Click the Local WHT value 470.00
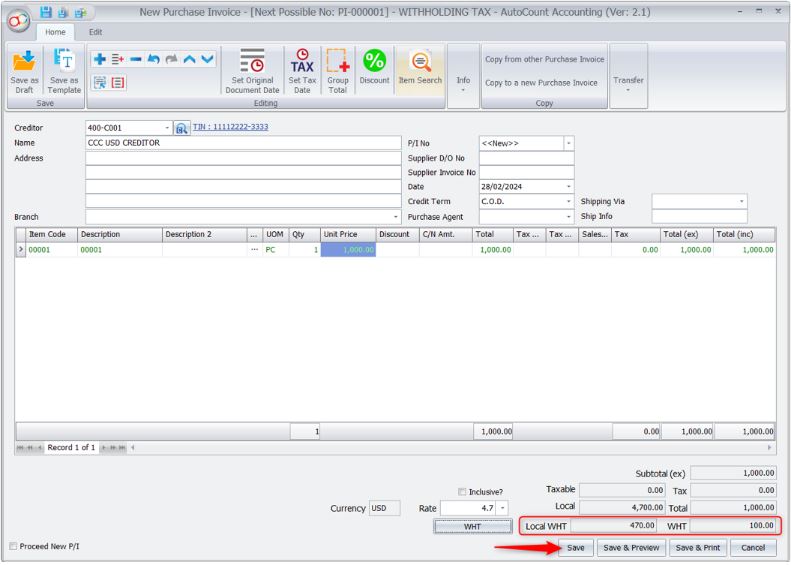 click(613, 526)
